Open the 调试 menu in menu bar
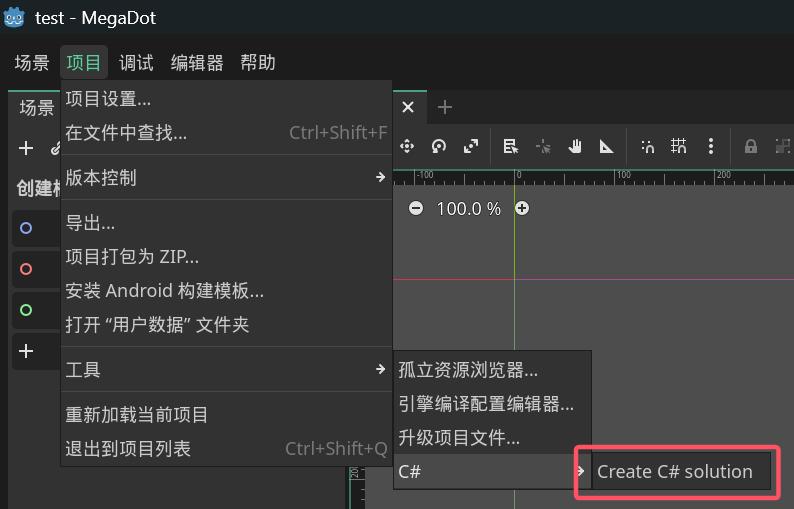 [136, 63]
